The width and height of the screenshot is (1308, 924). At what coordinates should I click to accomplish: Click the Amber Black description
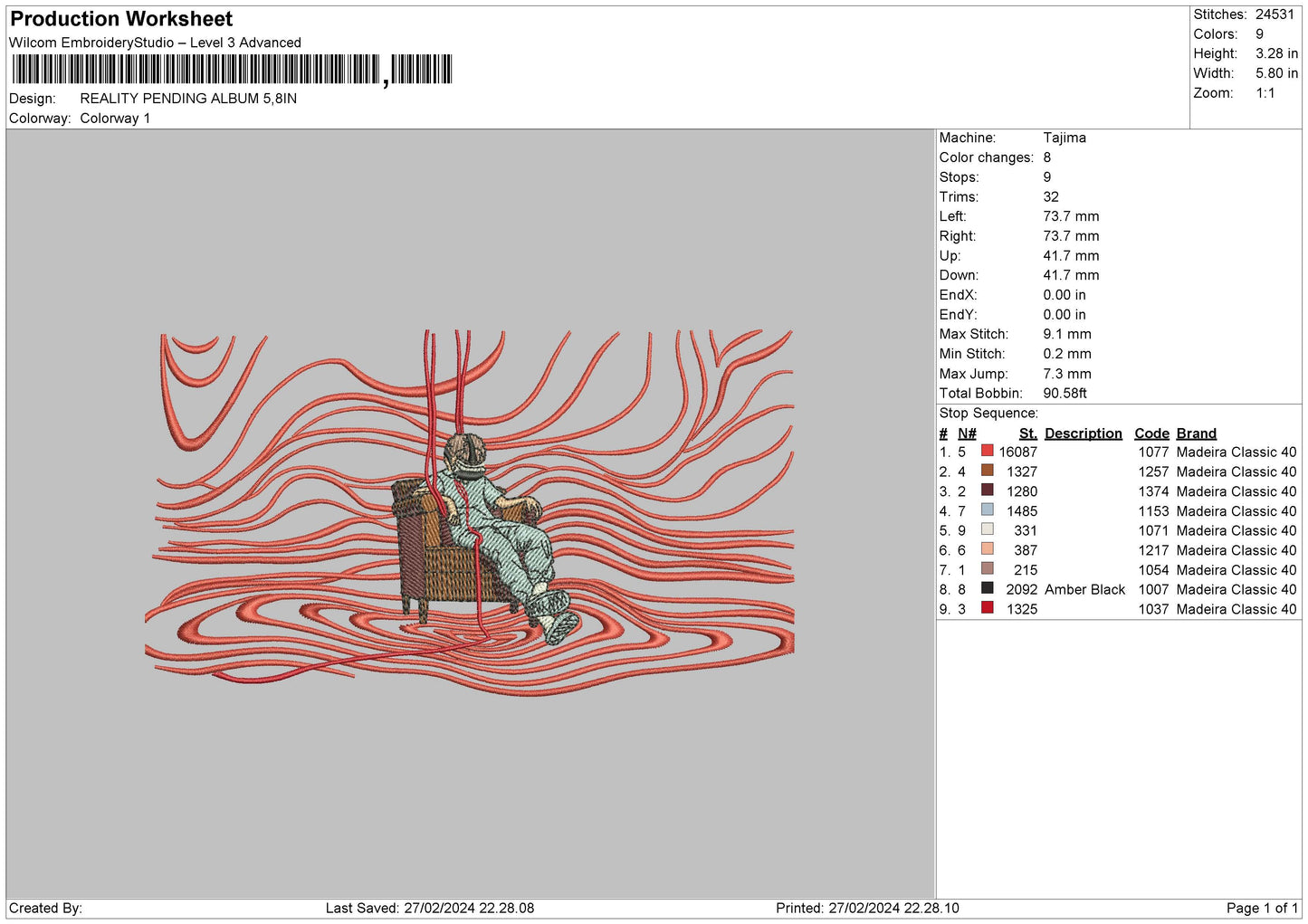tap(1084, 589)
